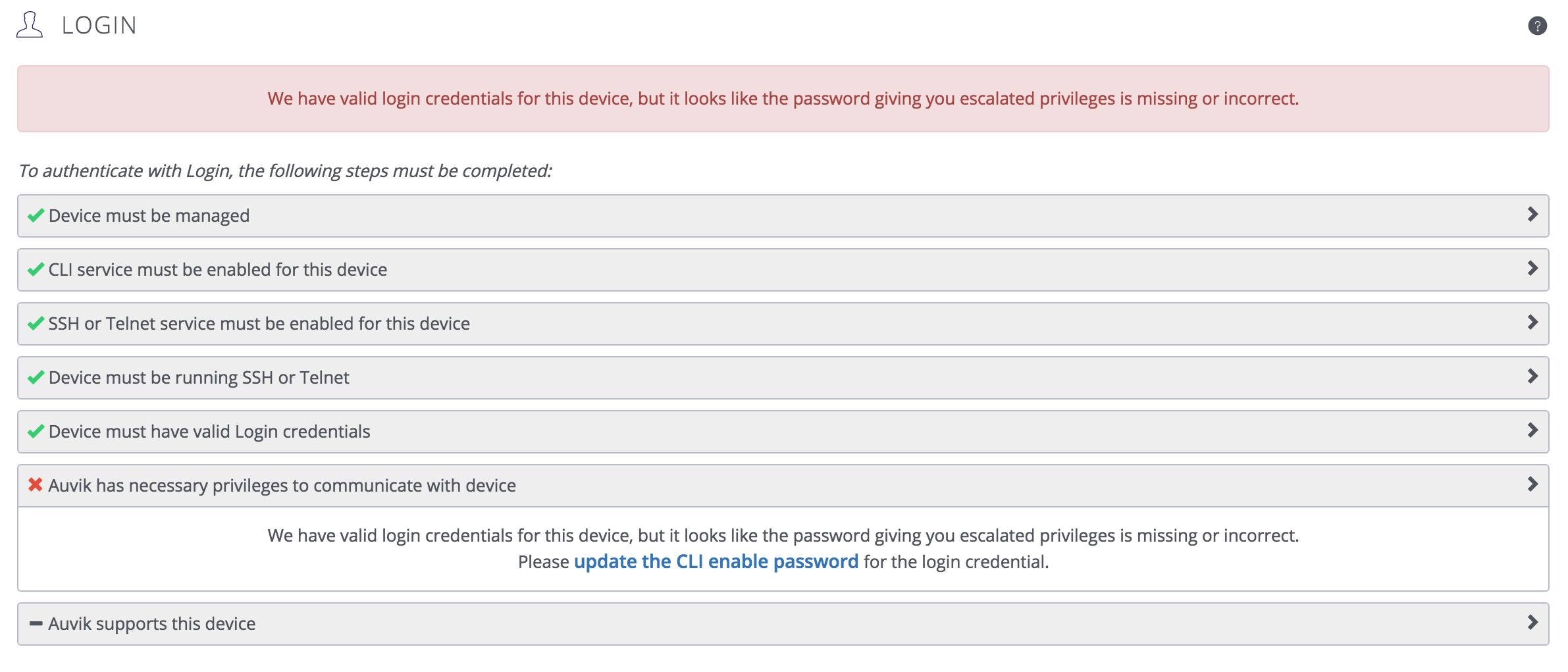This screenshot has width=1568, height=672.
Task: Click the help question mark icon
Action: coord(1537,26)
